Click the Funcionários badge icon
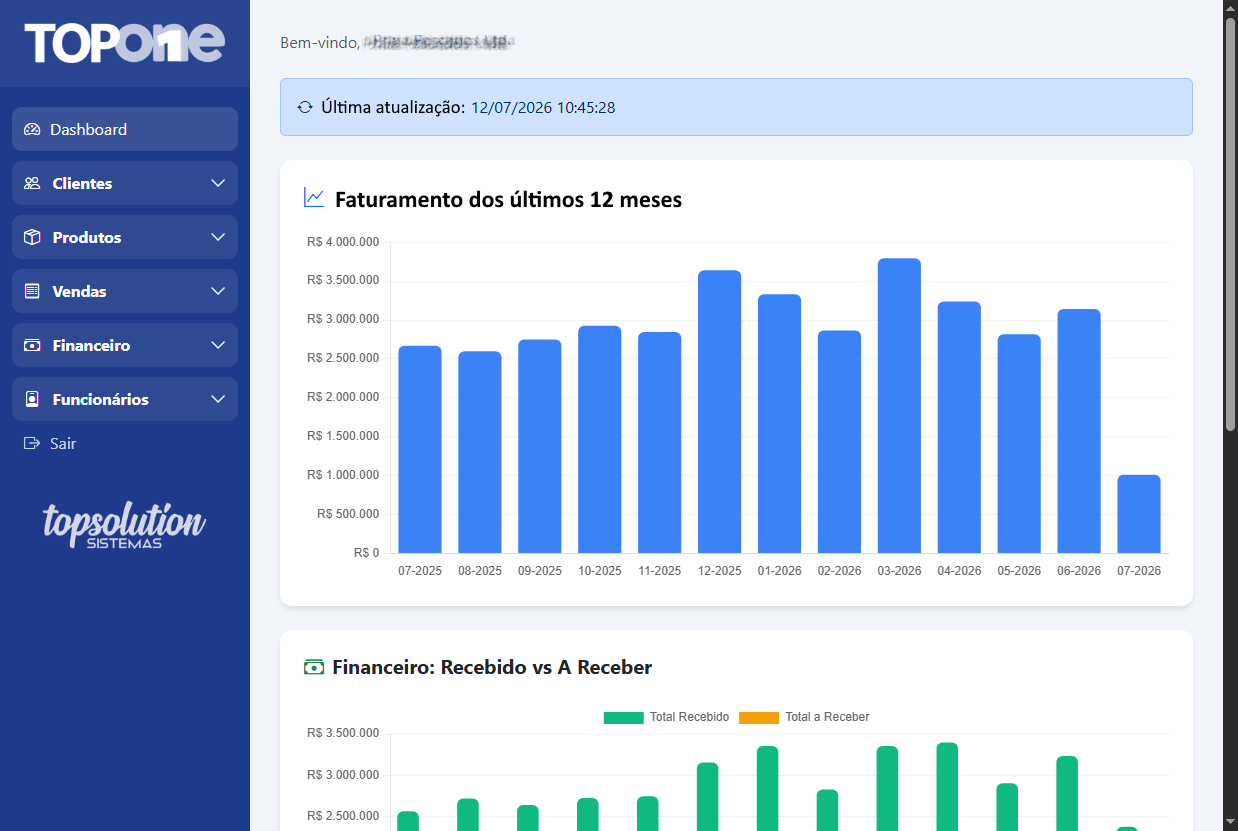This screenshot has height=831, width=1238. coord(32,399)
